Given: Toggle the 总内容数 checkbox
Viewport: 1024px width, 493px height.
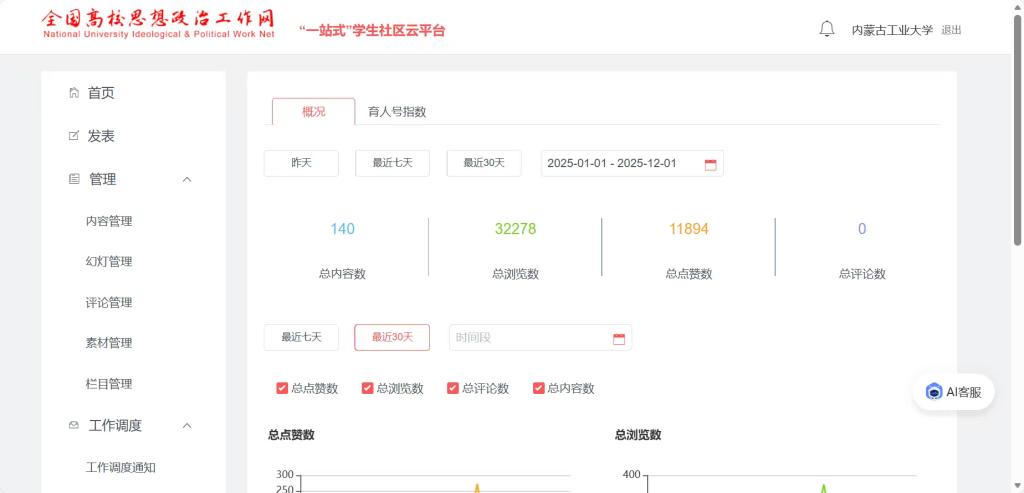Looking at the screenshot, I should coord(538,388).
